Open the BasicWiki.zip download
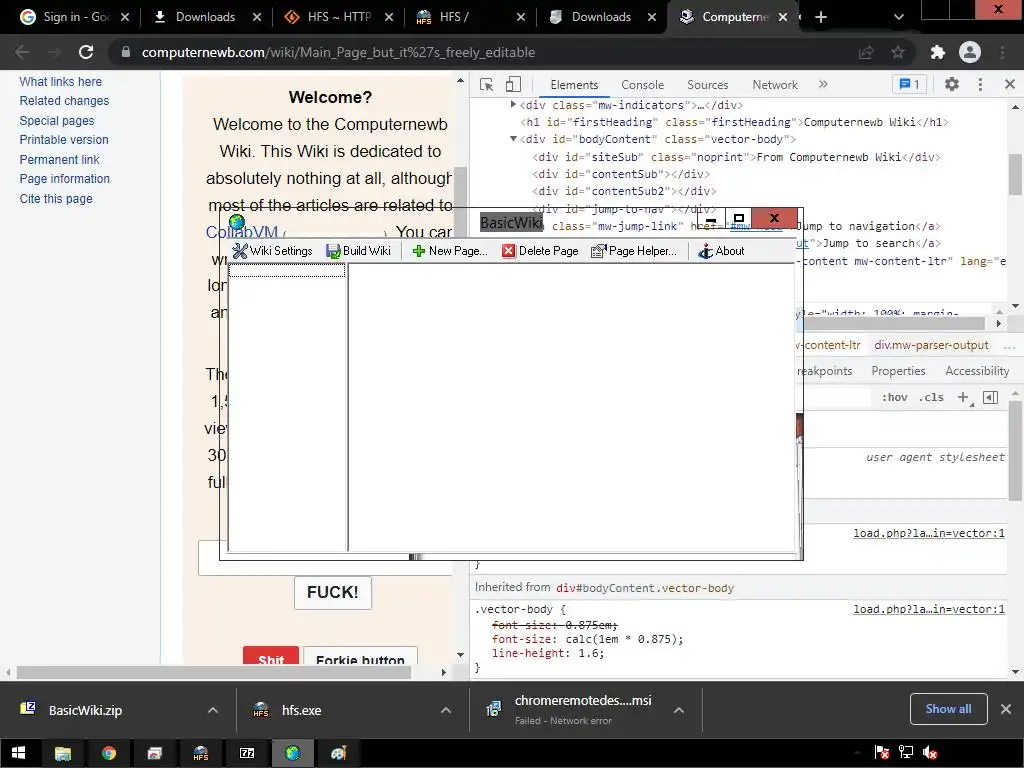Image resolution: width=1024 pixels, height=768 pixels. tap(85, 710)
